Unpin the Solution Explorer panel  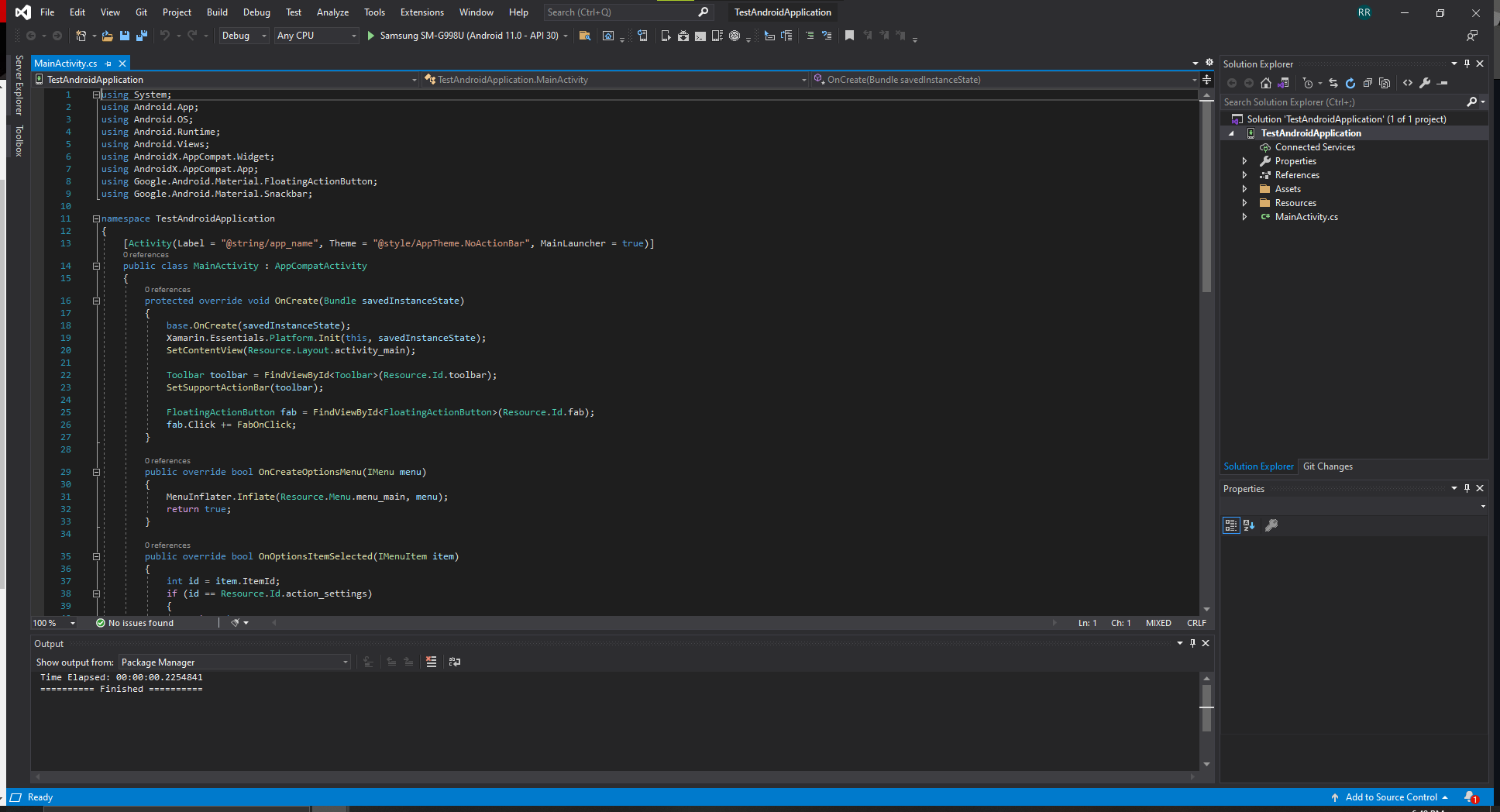pyautogui.click(x=1467, y=64)
